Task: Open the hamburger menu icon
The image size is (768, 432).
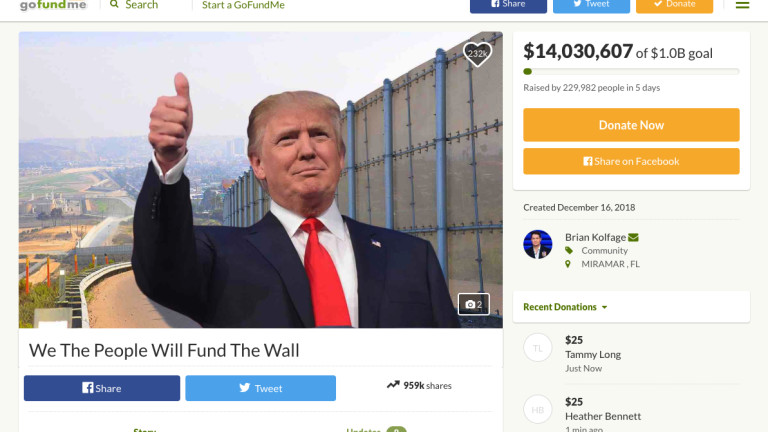Action: point(743,5)
